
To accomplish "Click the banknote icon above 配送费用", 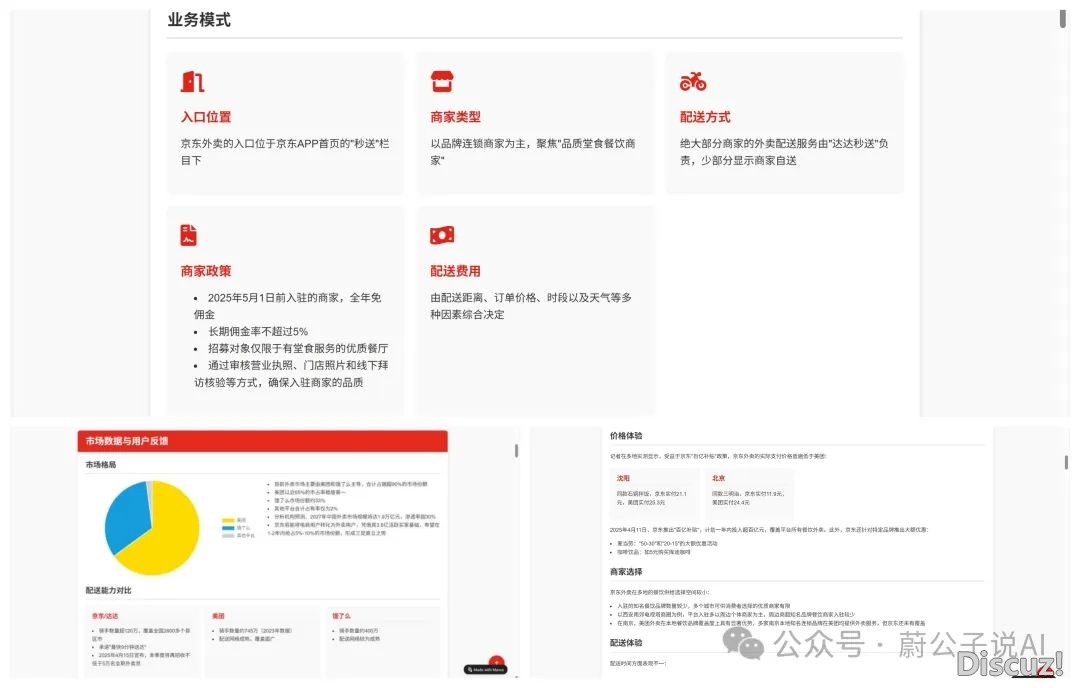I will [442, 235].
